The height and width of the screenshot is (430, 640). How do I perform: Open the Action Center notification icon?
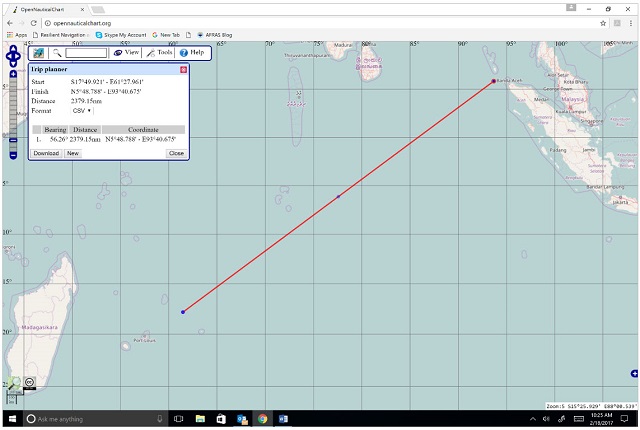[624, 419]
